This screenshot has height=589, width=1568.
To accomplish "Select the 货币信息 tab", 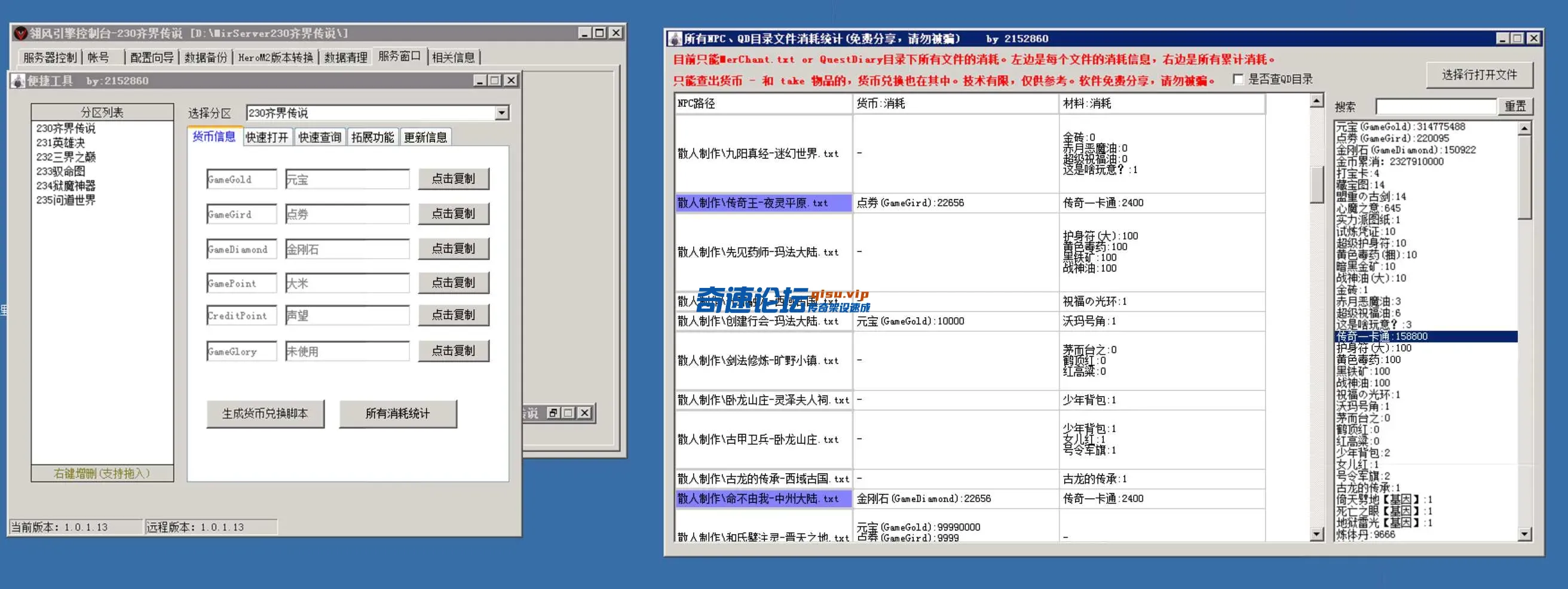I will pyautogui.click(x=214, y=136).
